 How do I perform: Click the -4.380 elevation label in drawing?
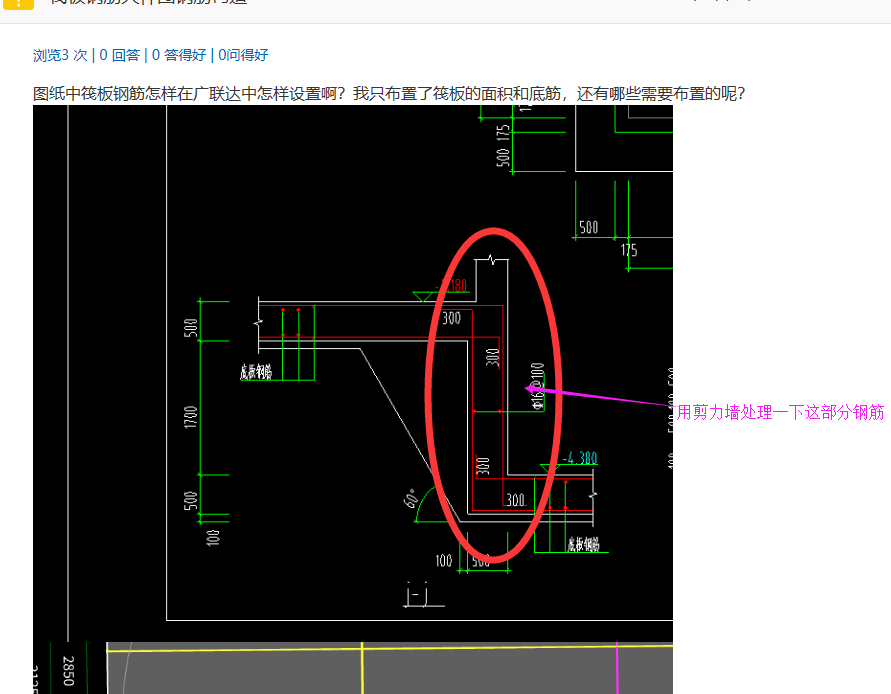coord(580,458)
